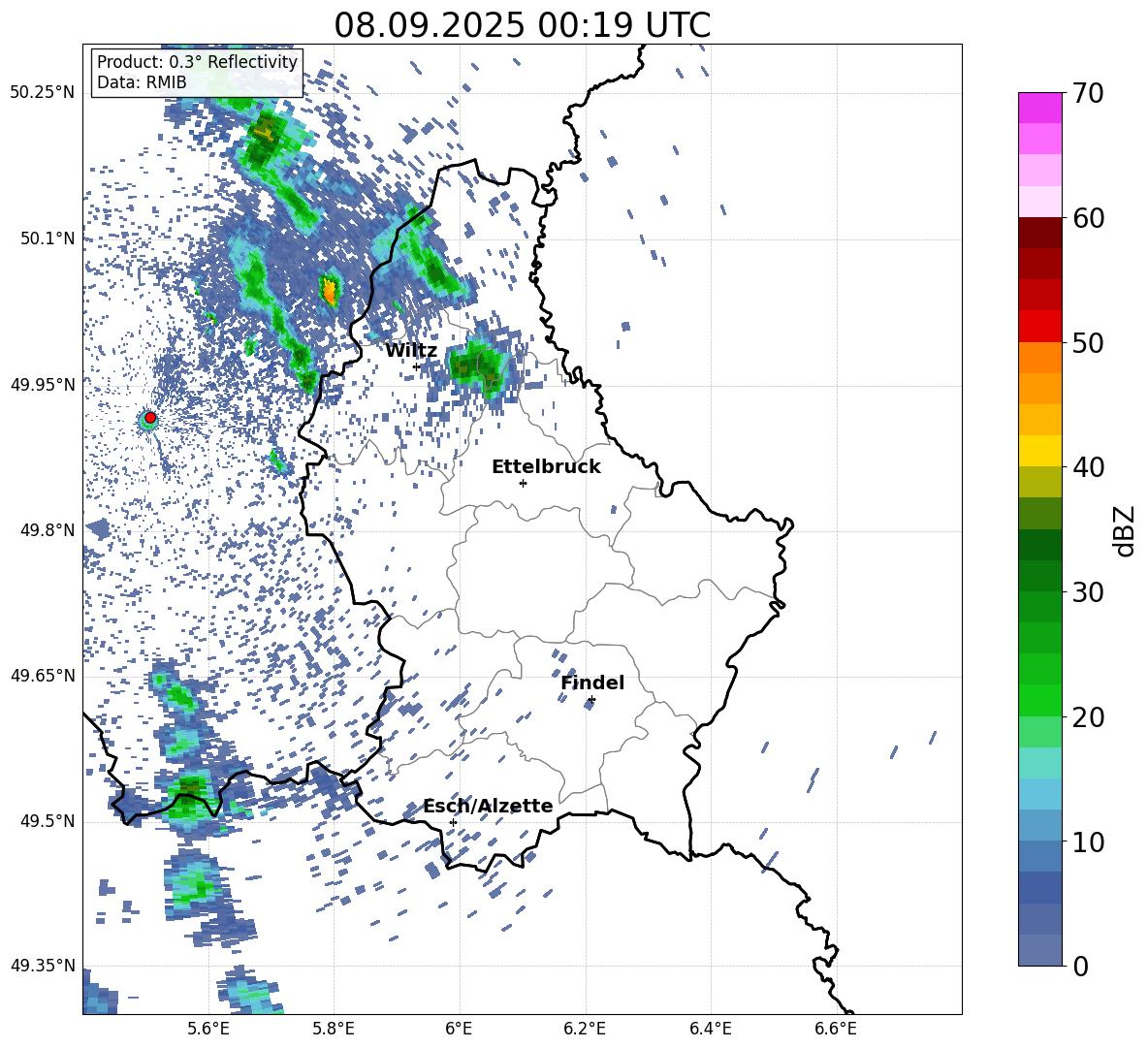Click the Esch/Alzette city label
This screenshot has width=1148, height=1048.
[489, 806]
